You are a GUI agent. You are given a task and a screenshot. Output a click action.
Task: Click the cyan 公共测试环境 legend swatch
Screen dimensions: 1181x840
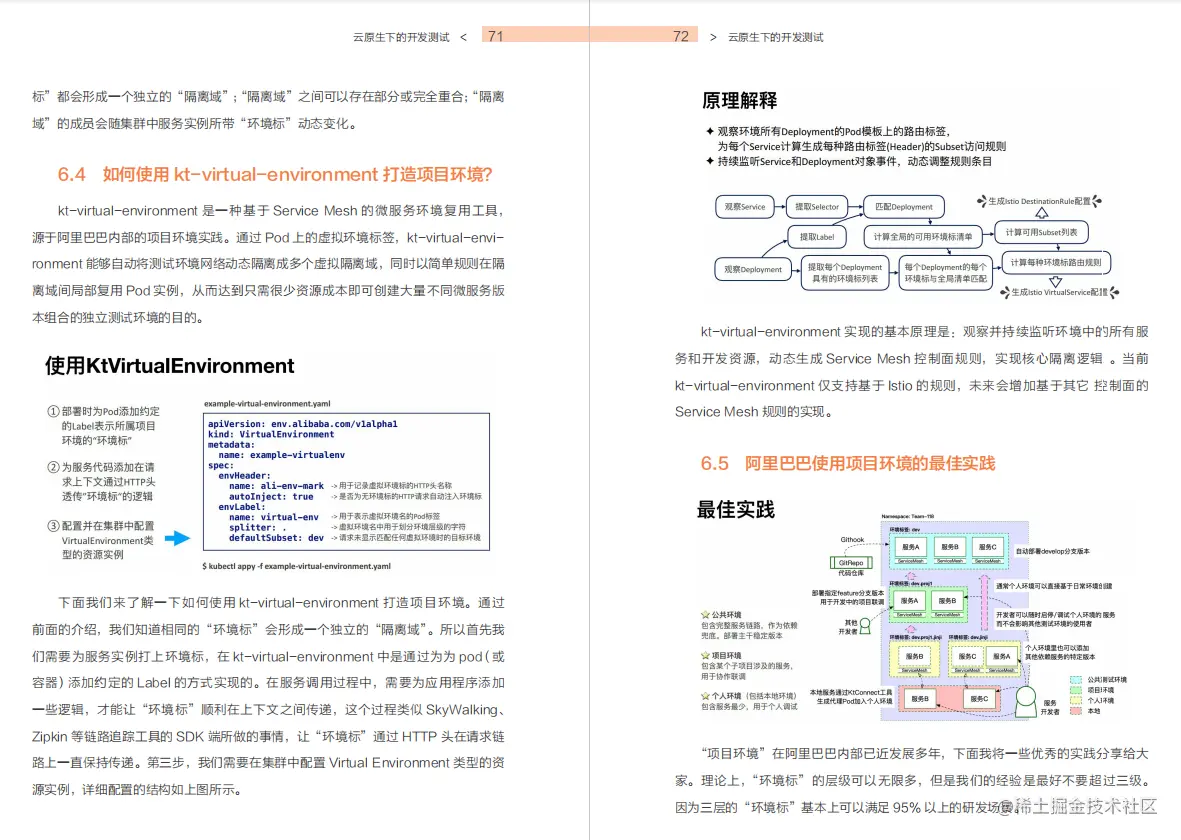click(x=1076, y=680)
